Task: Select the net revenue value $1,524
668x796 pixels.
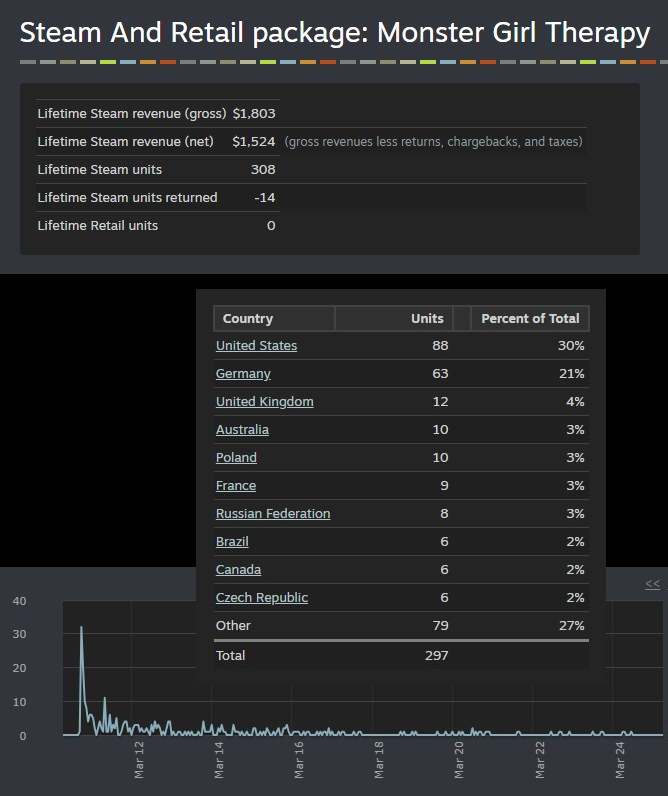Action: pos(254,141)
